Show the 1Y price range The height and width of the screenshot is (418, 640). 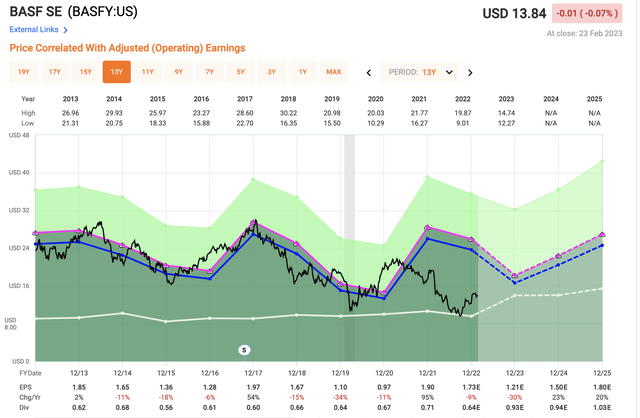pyautogui.click(x=303, y=72)
